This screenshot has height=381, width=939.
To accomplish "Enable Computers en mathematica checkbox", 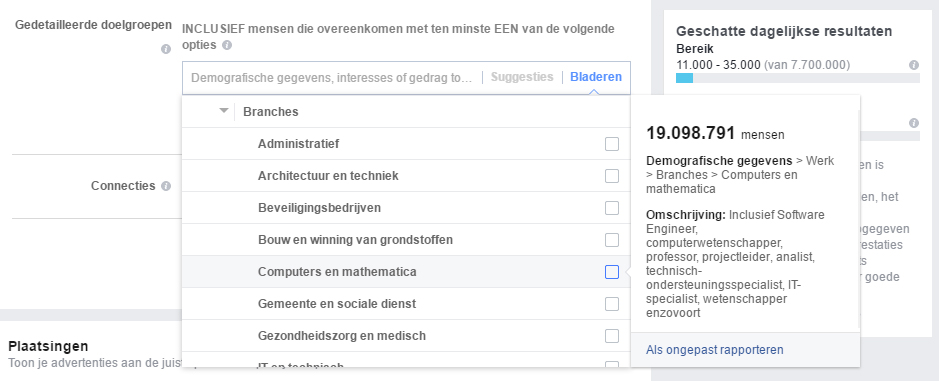I will tap(611, 272).
